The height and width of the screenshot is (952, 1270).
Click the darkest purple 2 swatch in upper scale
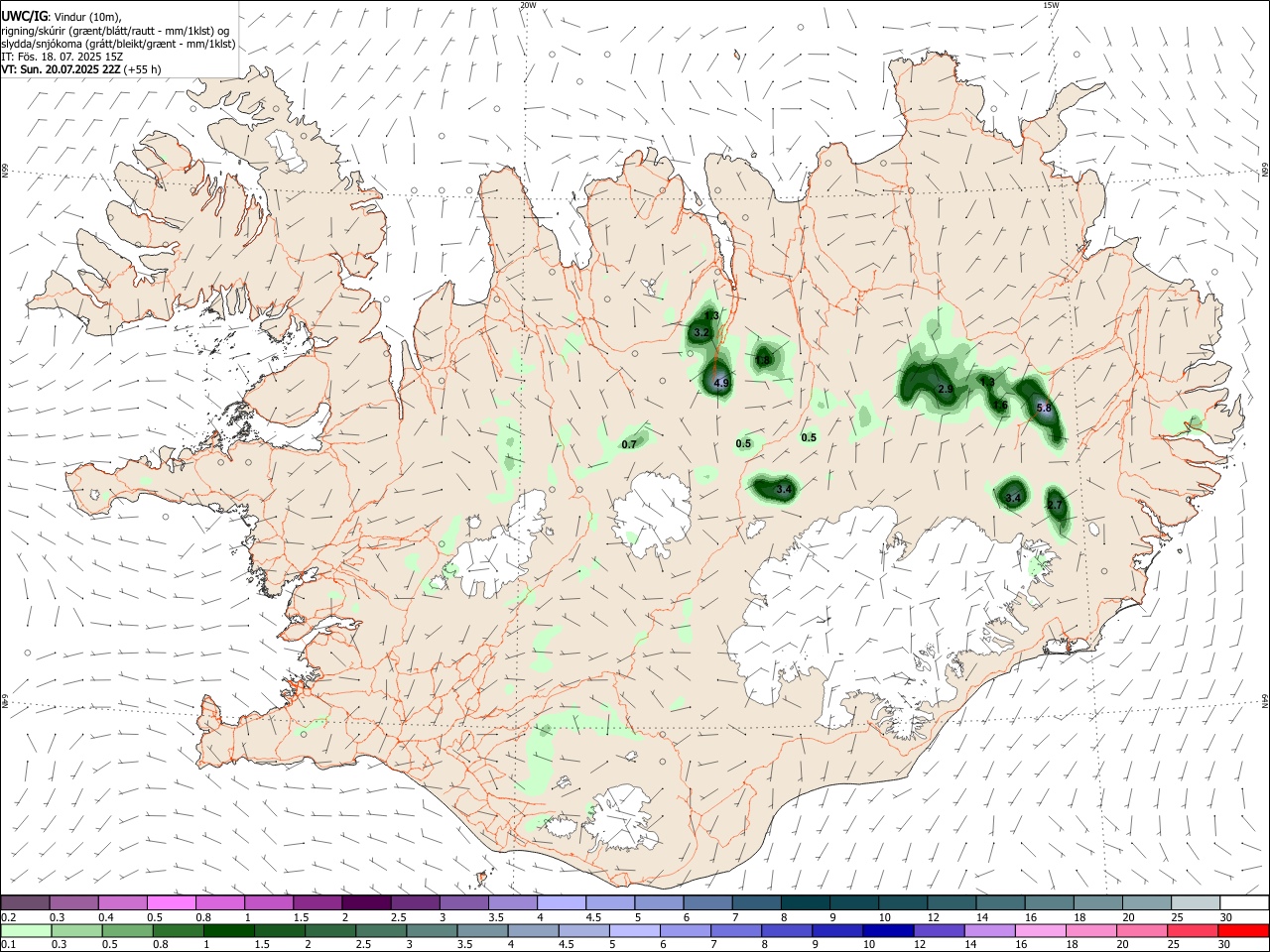(365, 902)
